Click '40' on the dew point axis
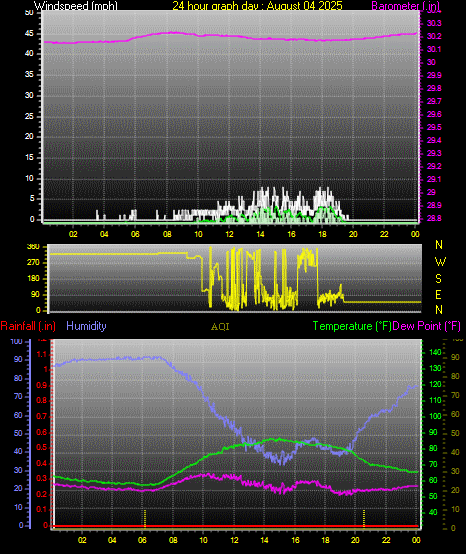This screenshot has height=554, width=466. (x=455, y=452)
